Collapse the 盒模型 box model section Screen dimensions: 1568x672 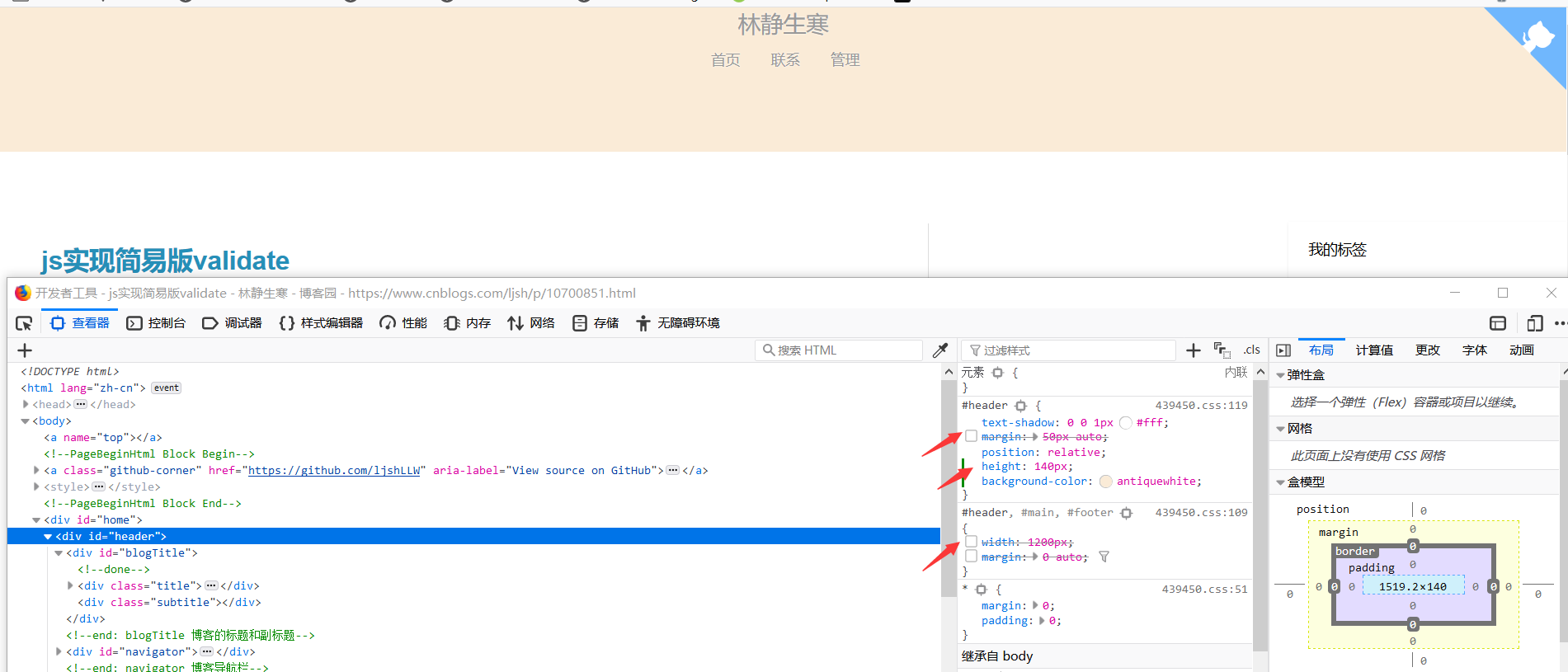[x=1280, y=482]
